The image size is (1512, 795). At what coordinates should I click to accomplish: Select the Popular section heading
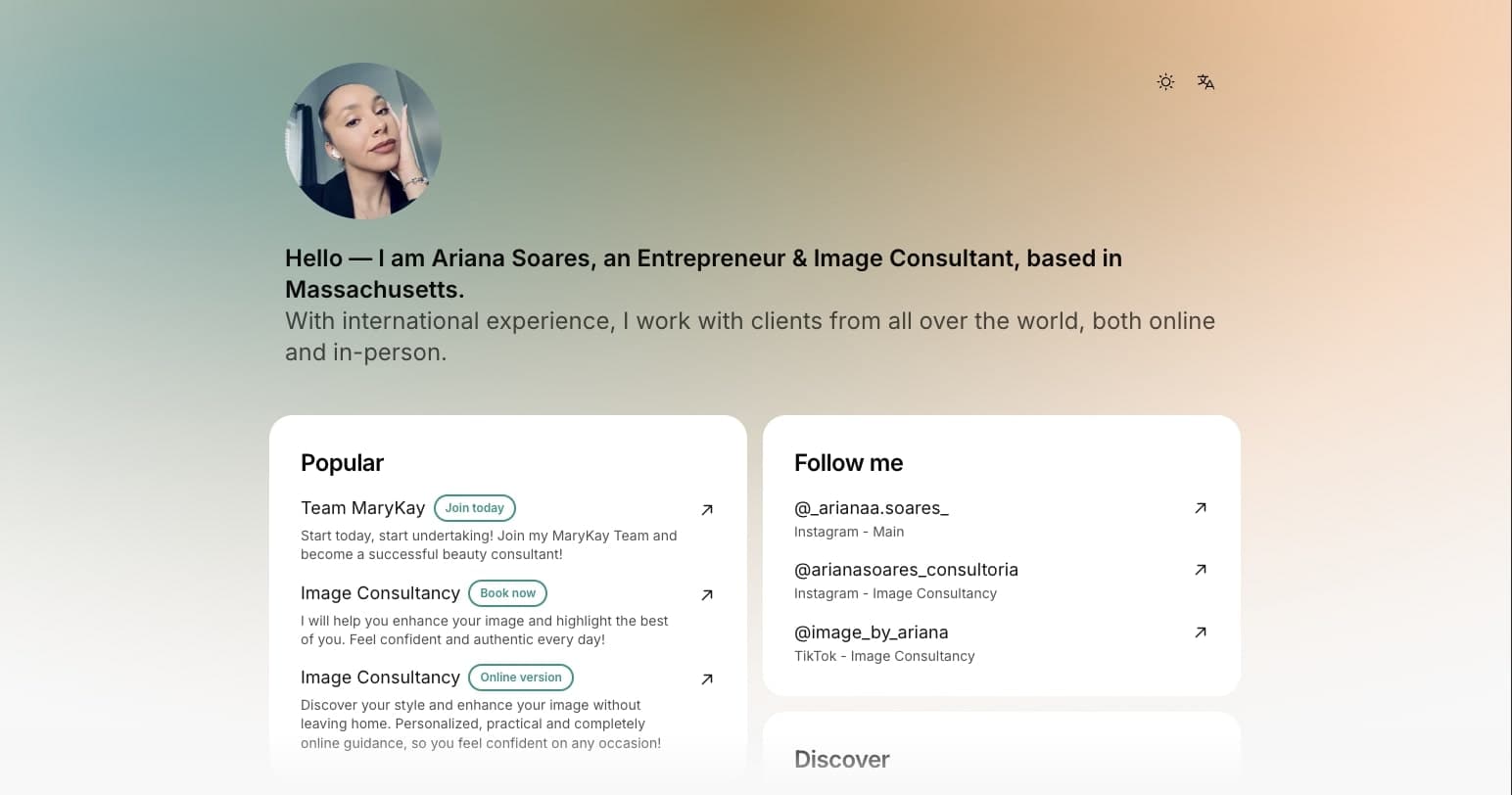[342, 462]
